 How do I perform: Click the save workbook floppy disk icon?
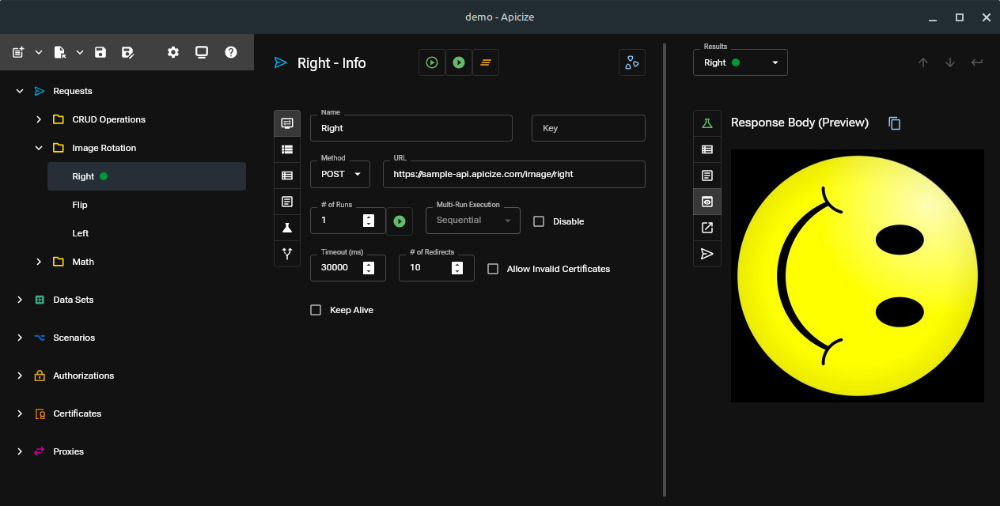click(x=100, y=52)
